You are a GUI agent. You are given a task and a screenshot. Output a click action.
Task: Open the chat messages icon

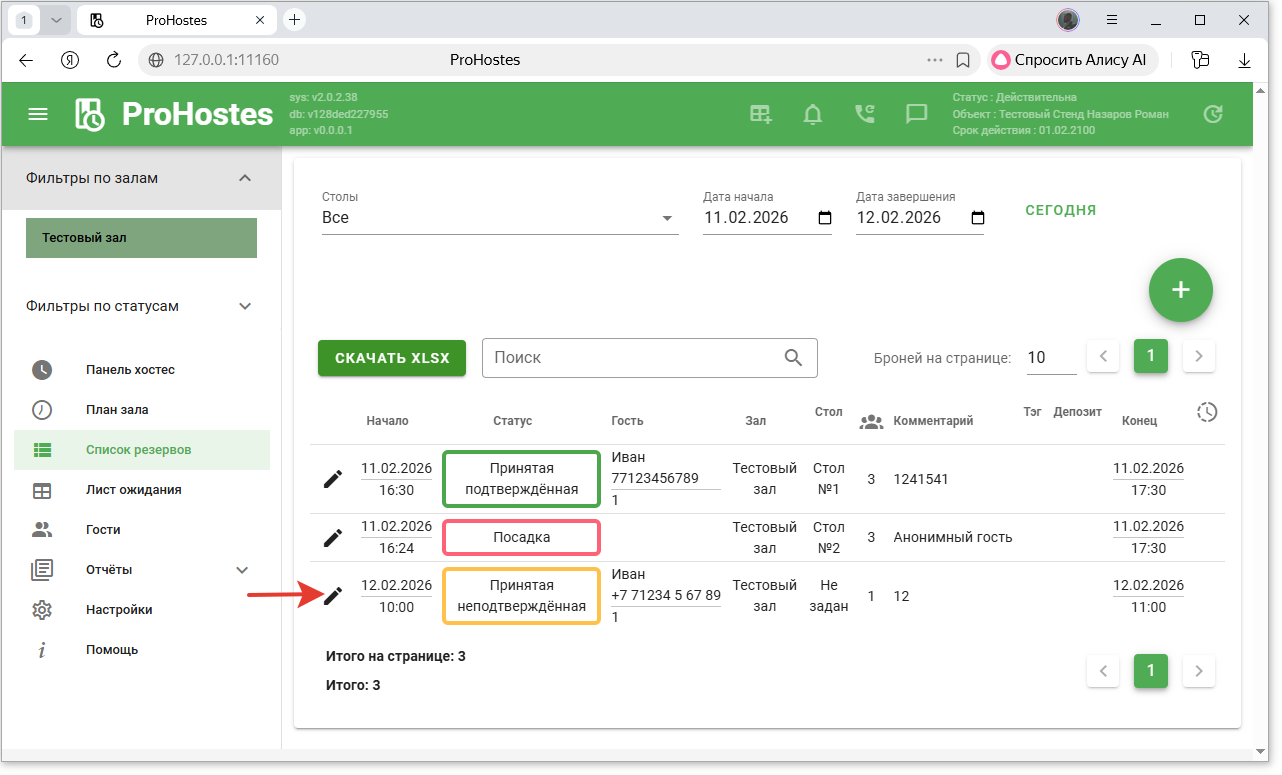click(916, 114)
